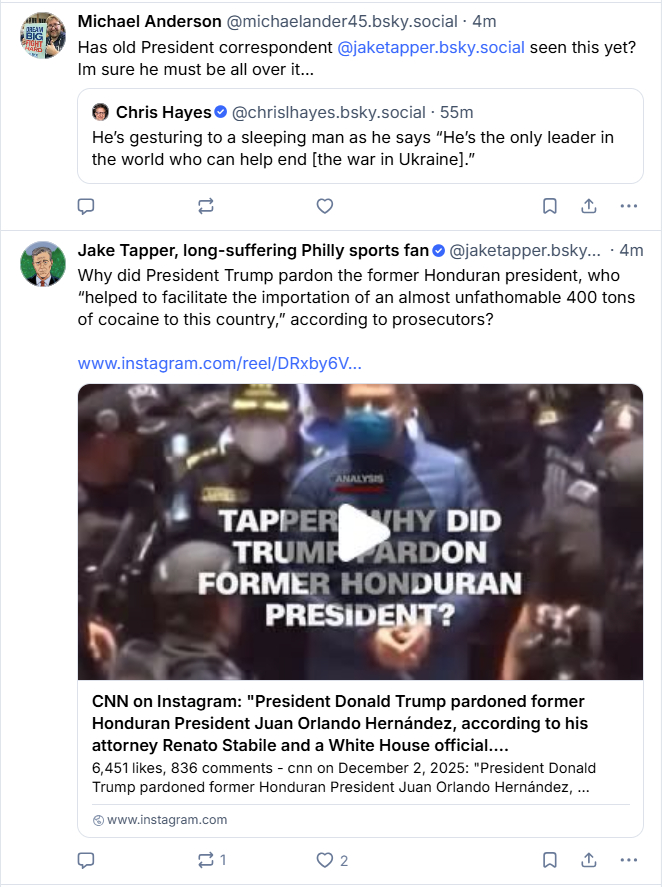The height and width of the screenshot is (887, 667).
Task: Open Michael Anderson's profile avatar
Action: (43, 37)
